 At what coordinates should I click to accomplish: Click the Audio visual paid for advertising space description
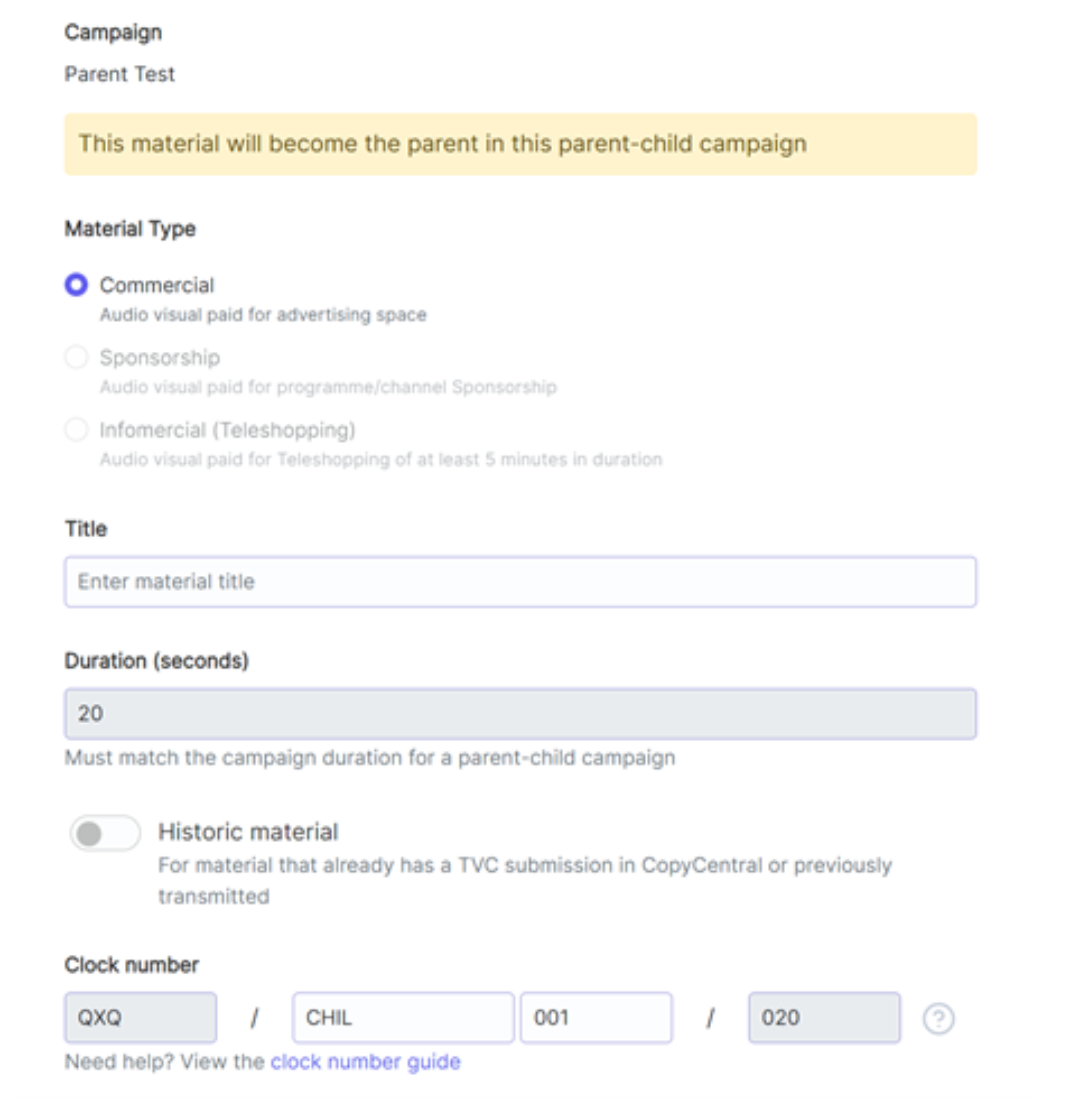(263, 314)
